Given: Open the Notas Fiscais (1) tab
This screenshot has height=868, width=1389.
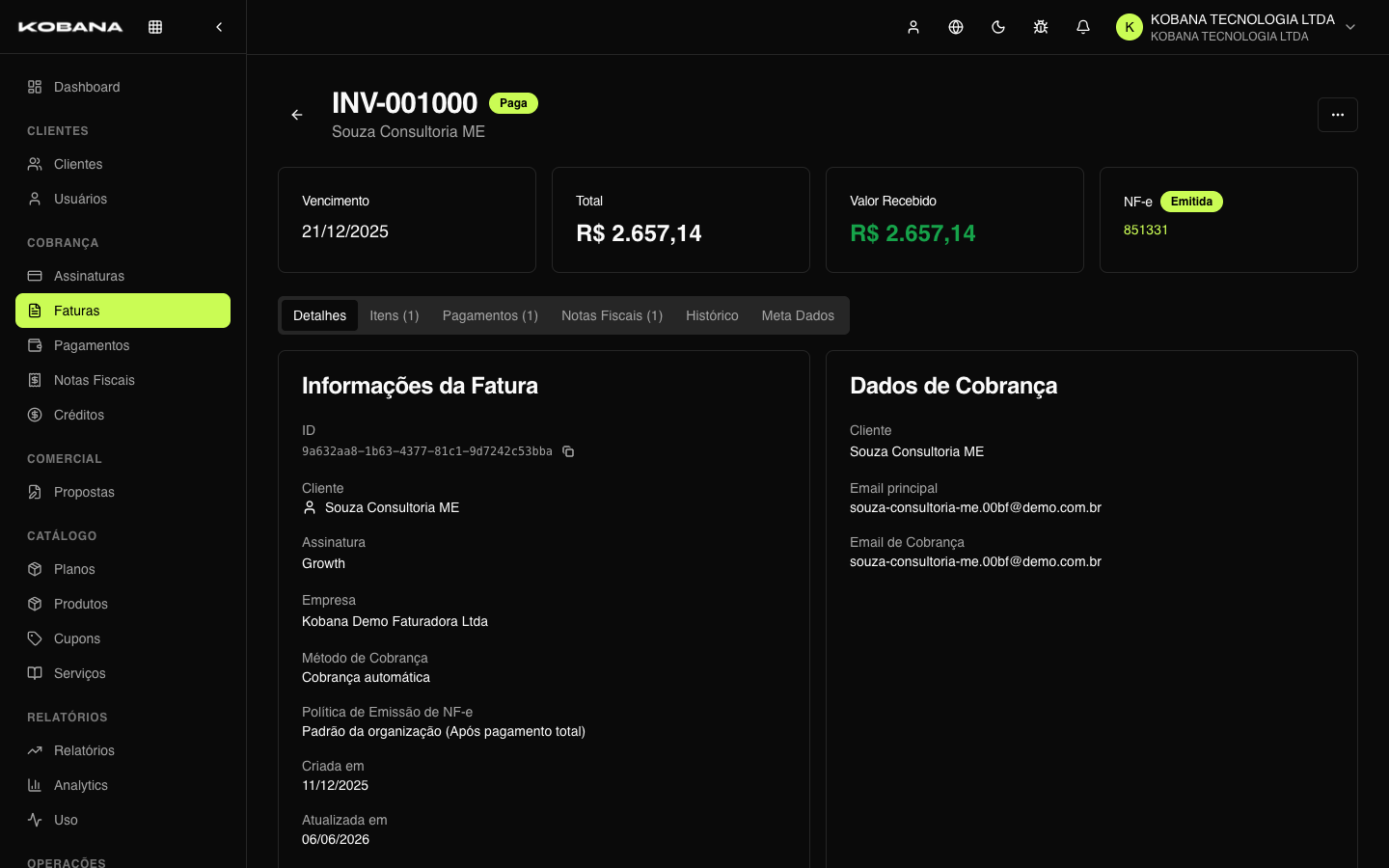Looking at the screenshot, I should [612, 315].
